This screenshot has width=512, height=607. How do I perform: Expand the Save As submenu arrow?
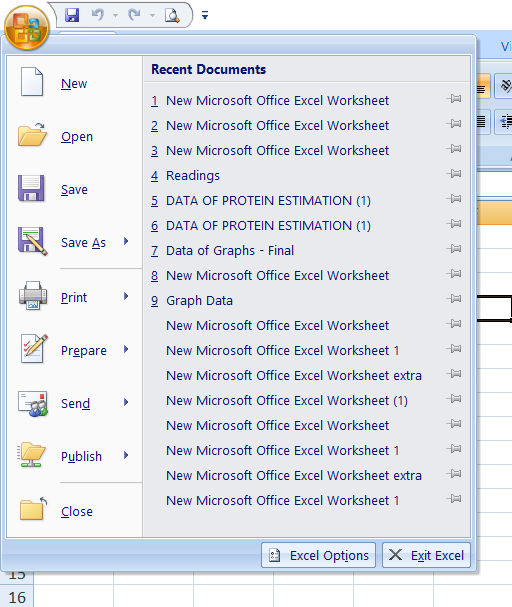[x=126, y=242]
